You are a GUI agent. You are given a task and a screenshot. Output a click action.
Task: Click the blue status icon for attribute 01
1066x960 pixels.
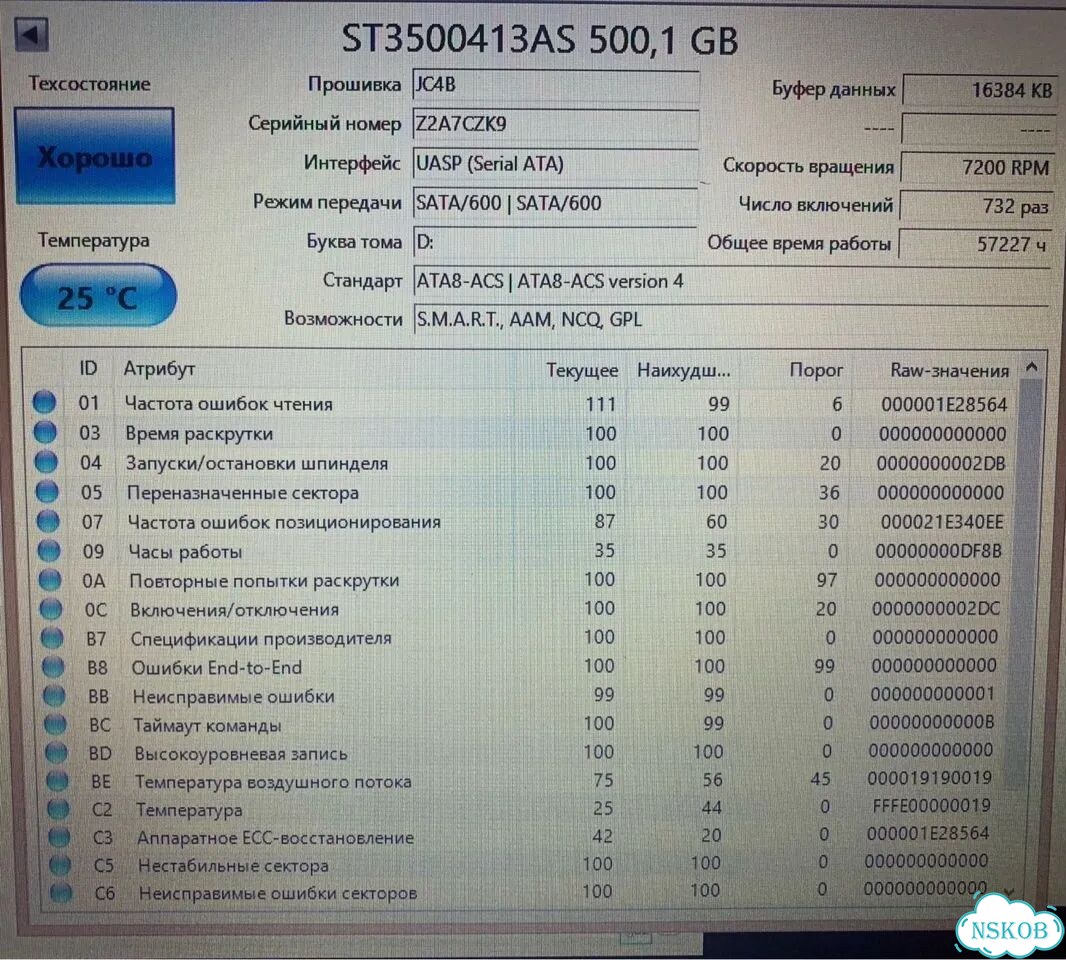click(x=44, y=401)
